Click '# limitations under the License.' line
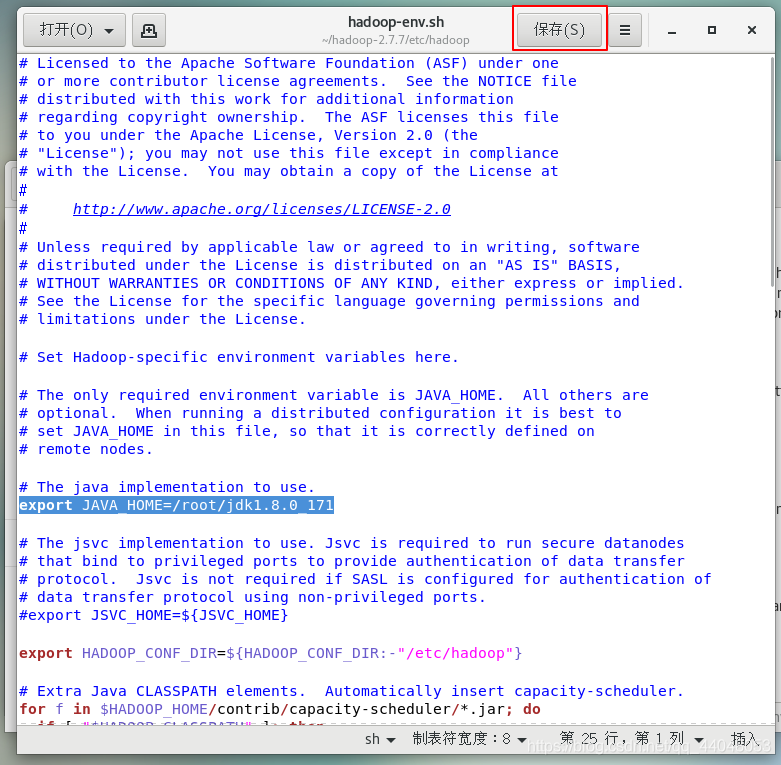781x765 pixels. point(162,319)
